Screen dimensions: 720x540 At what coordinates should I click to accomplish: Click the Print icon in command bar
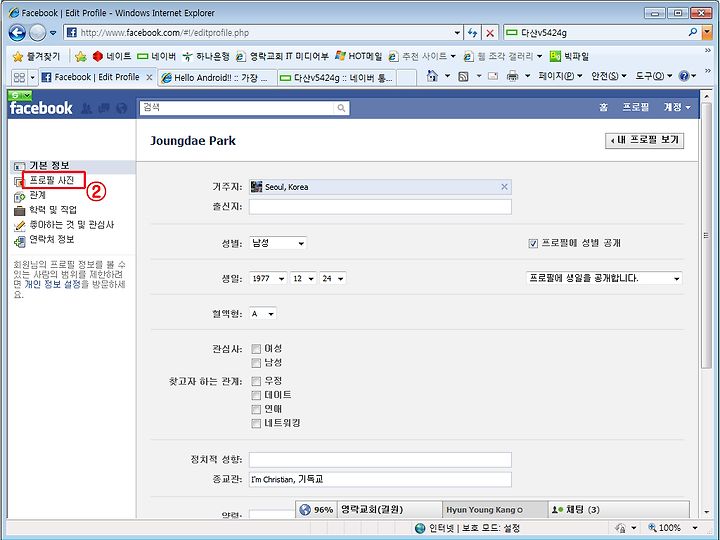coord(512,76)
